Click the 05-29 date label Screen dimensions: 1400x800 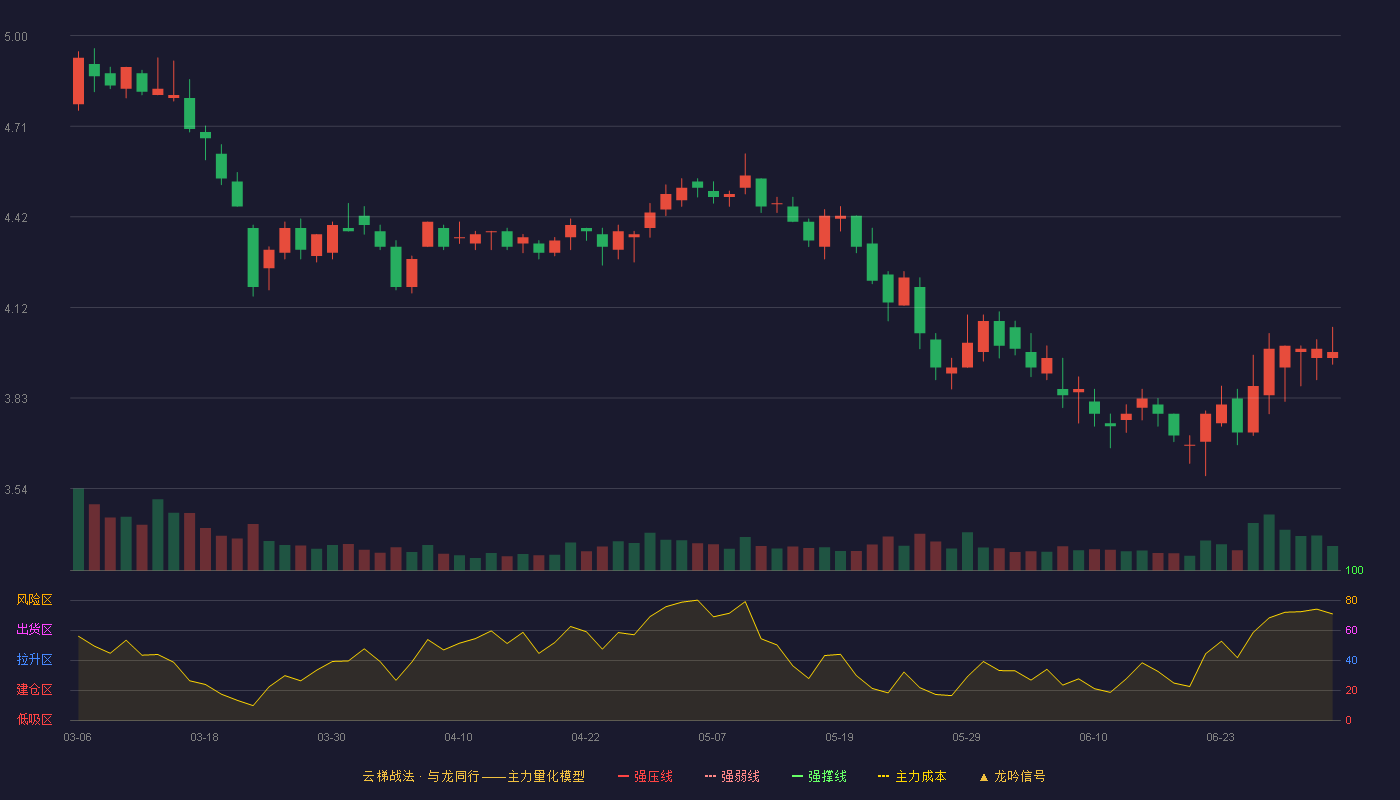point(966,737)
